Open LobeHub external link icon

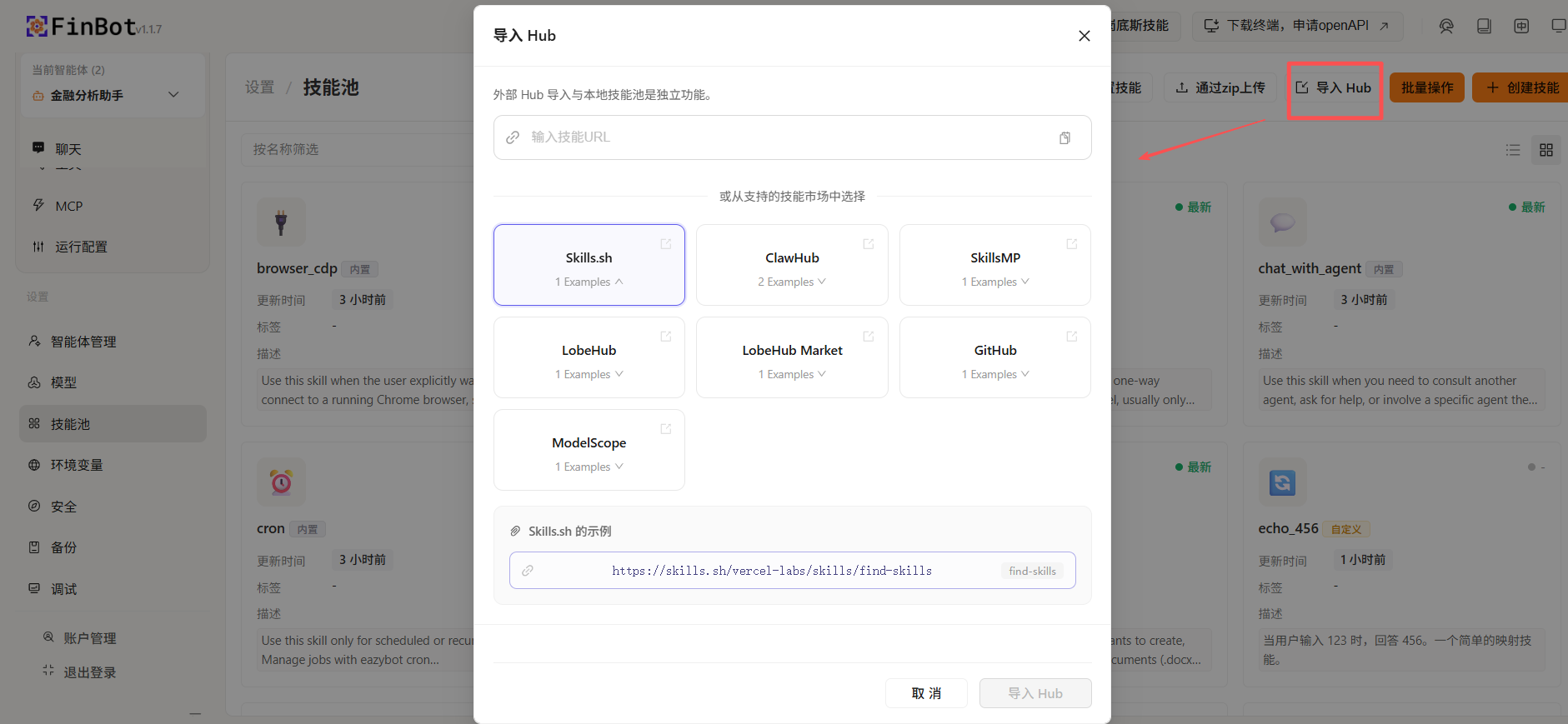(x=665, y=337)
